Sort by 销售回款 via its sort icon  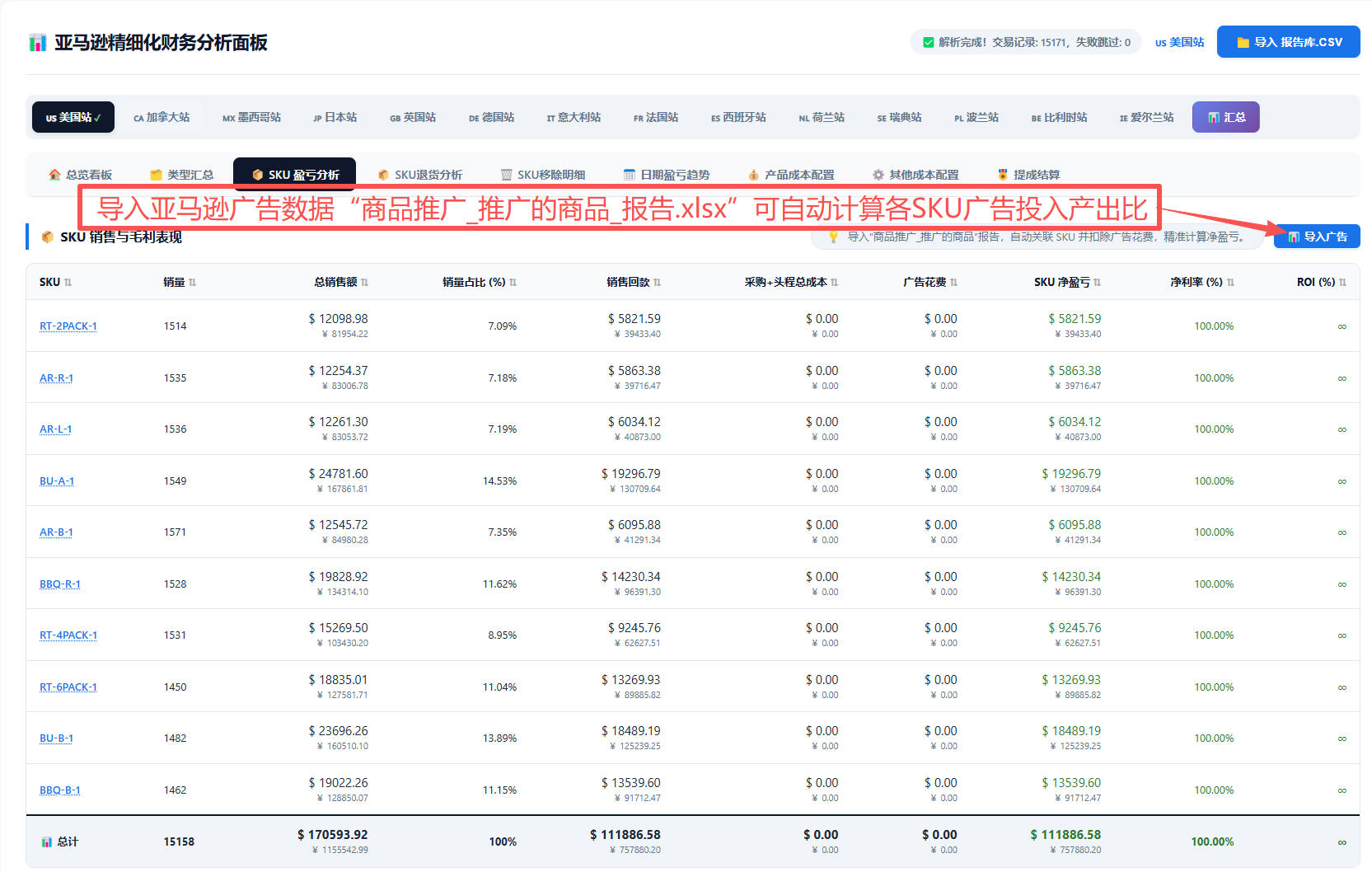coord(657,283)
